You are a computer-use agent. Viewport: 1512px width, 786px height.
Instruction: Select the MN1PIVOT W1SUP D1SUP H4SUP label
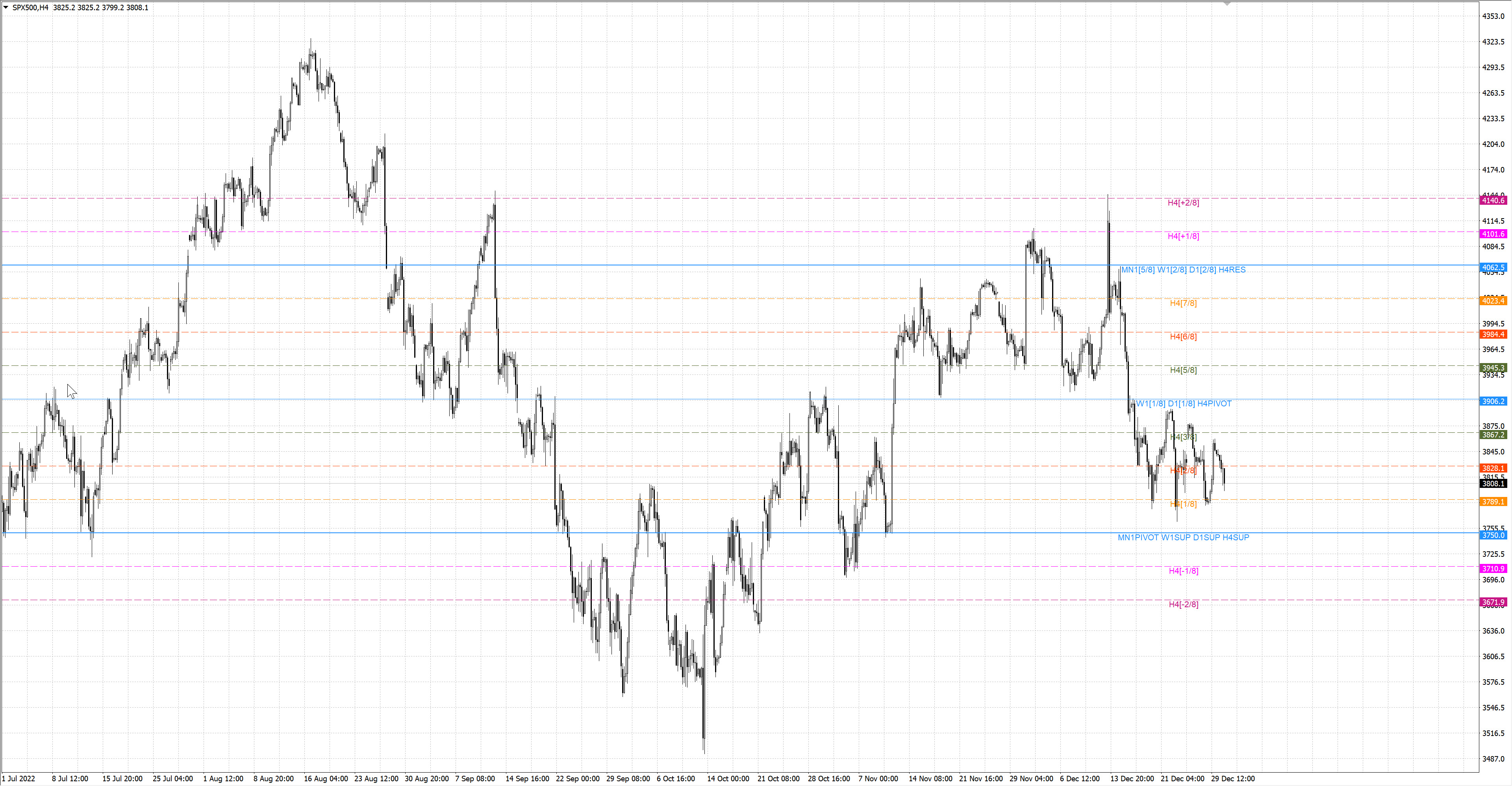tap(1183, 537)
